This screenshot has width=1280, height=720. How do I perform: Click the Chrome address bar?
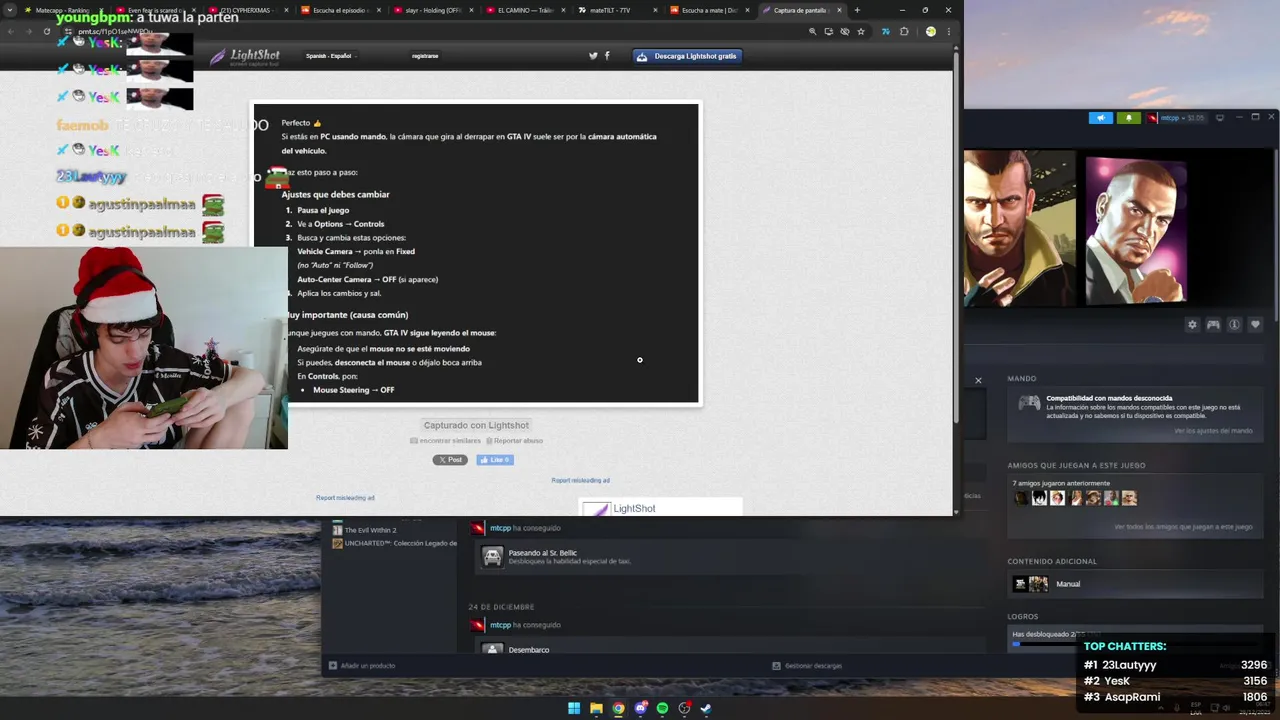430,31
